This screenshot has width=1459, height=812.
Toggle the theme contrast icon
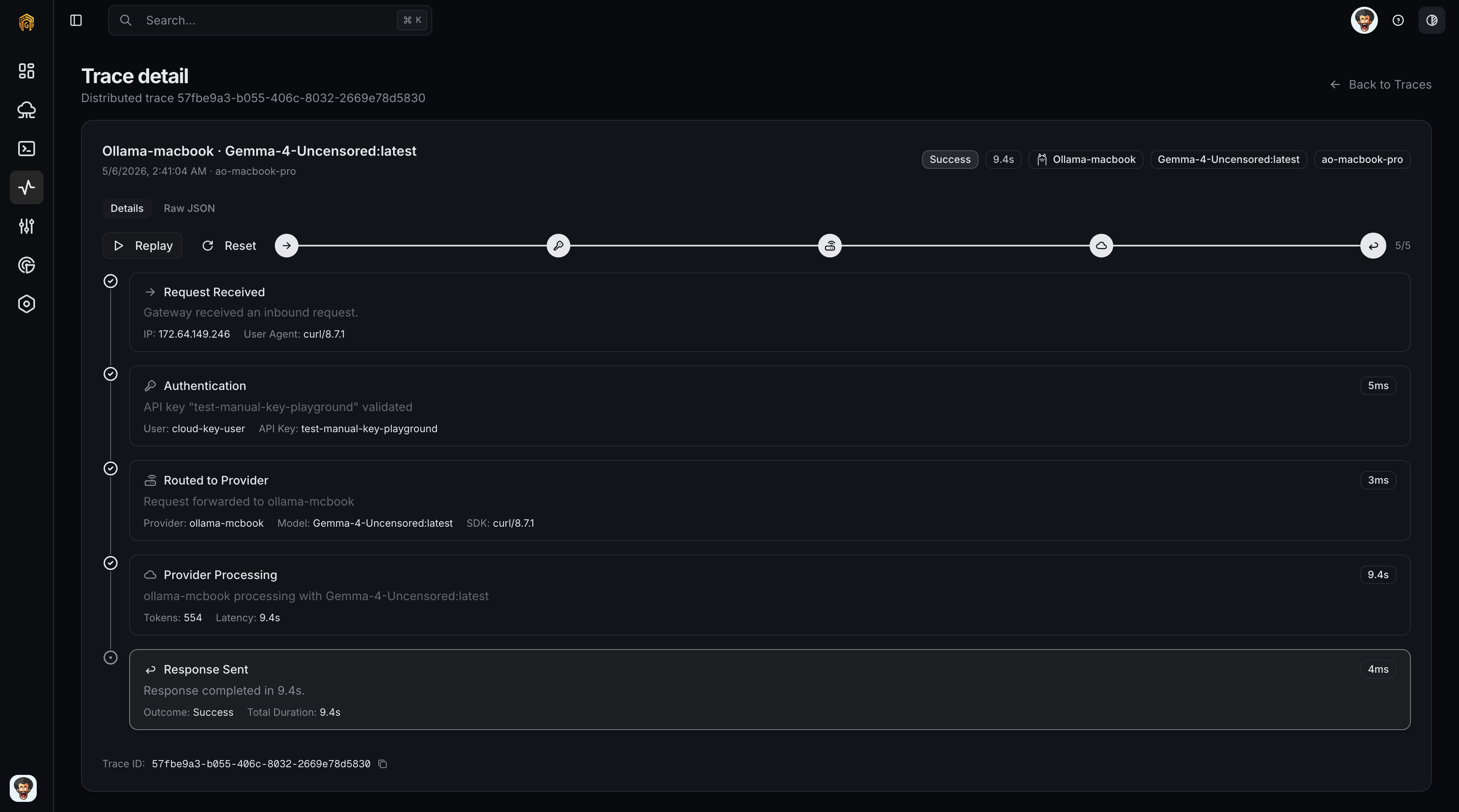[1431, 20]
